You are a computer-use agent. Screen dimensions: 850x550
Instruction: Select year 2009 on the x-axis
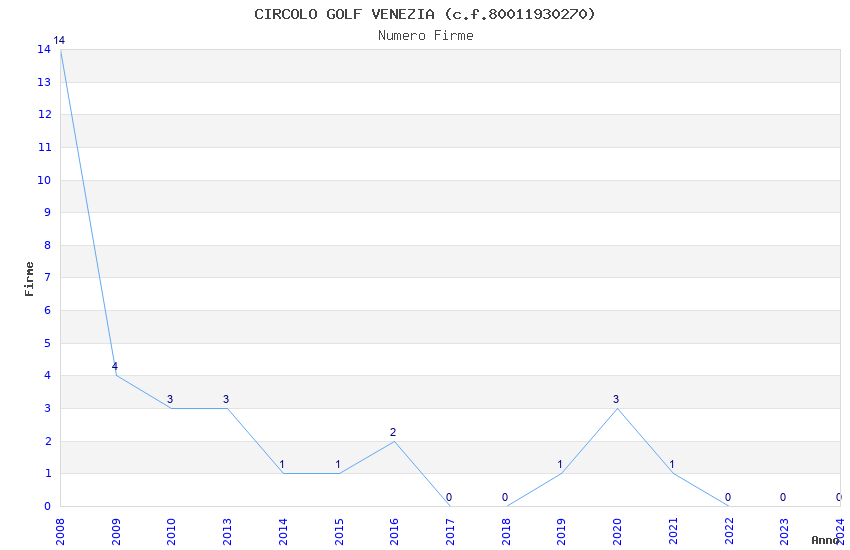click(x=115, y=532)
